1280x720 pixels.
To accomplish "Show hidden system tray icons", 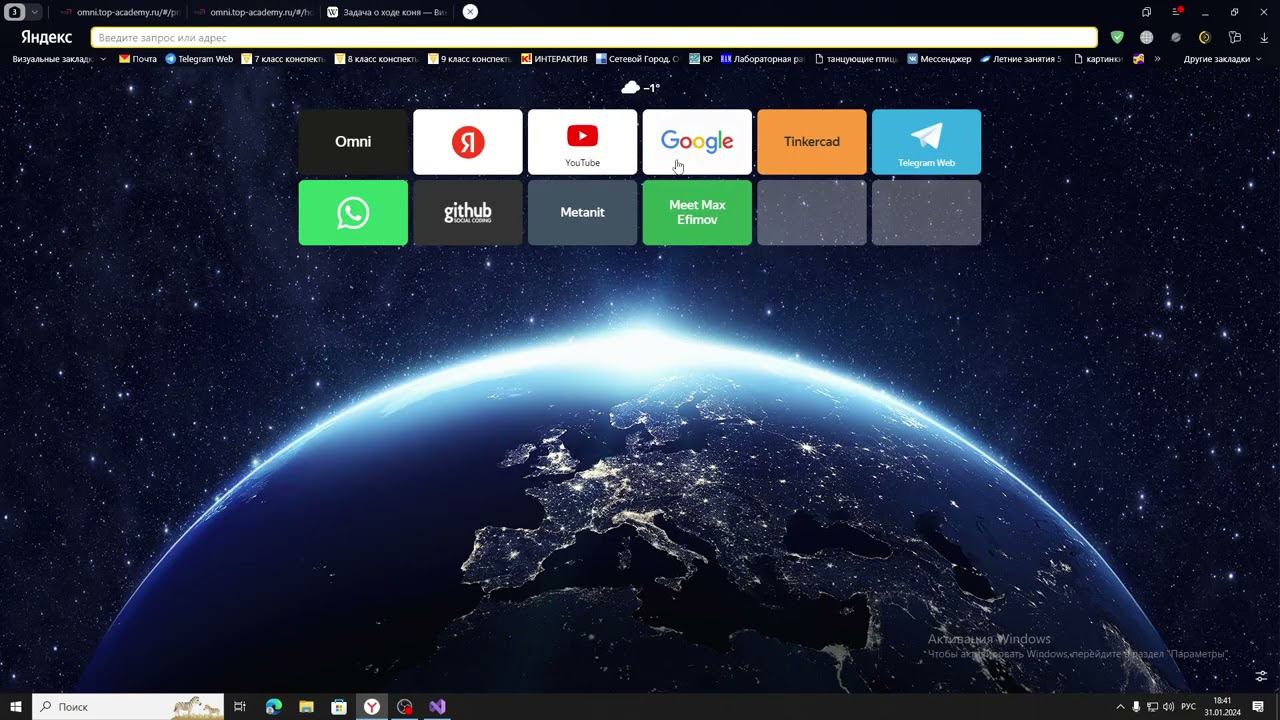I will click(x=1120, y=707).
